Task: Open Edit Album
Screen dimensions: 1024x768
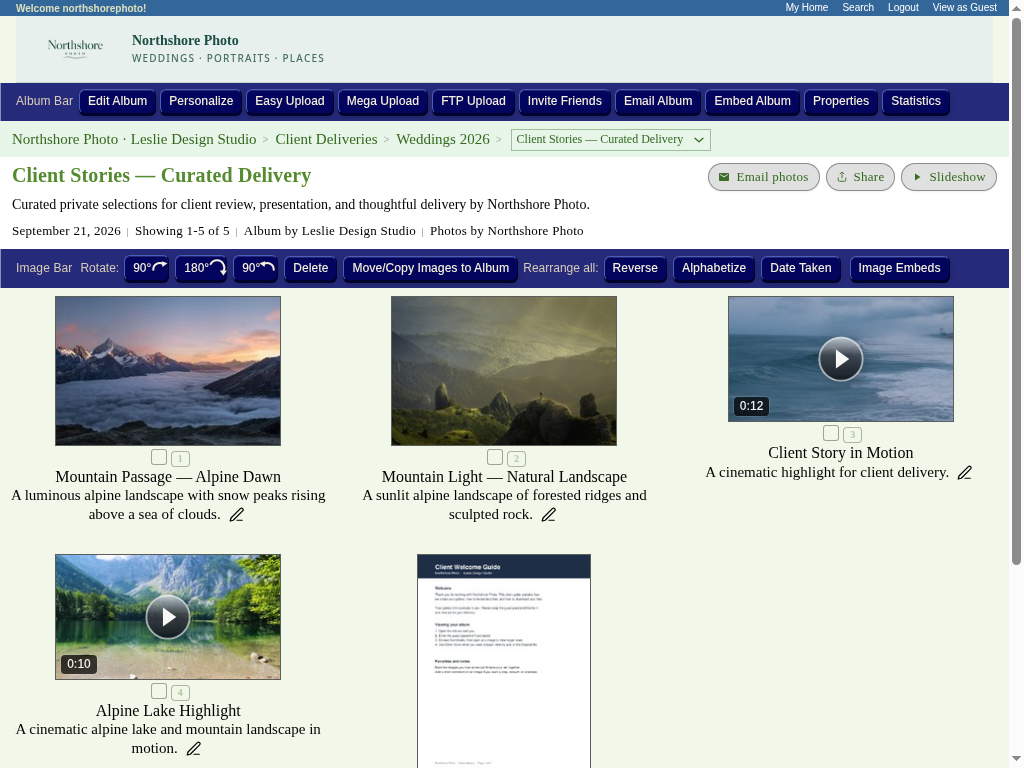Action: (x=118, y=101)
